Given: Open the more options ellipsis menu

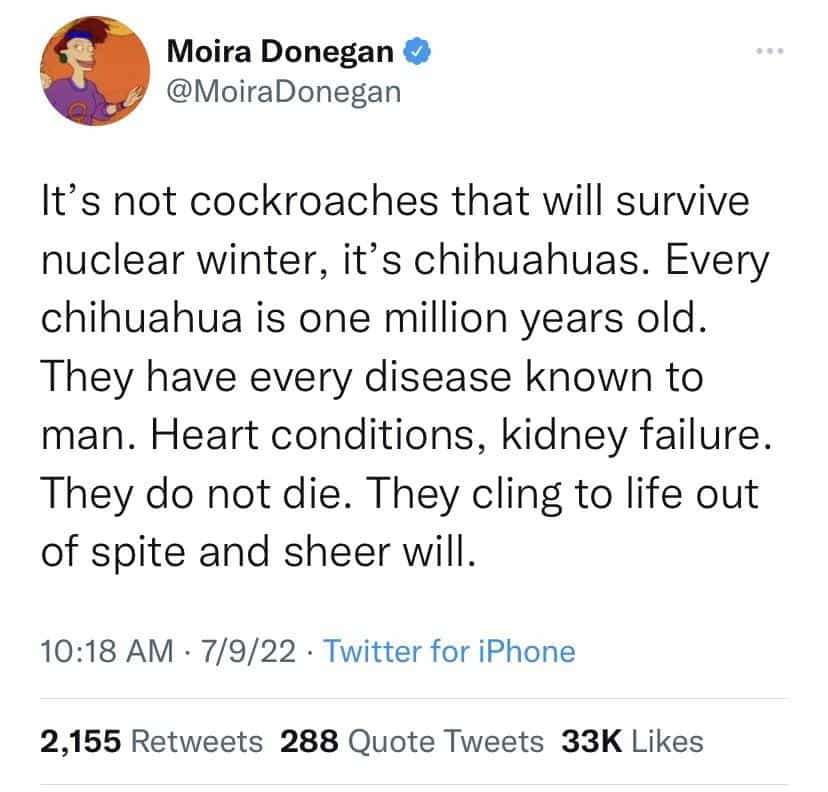Looking at the screenshot, I should (x=770, y=51).
